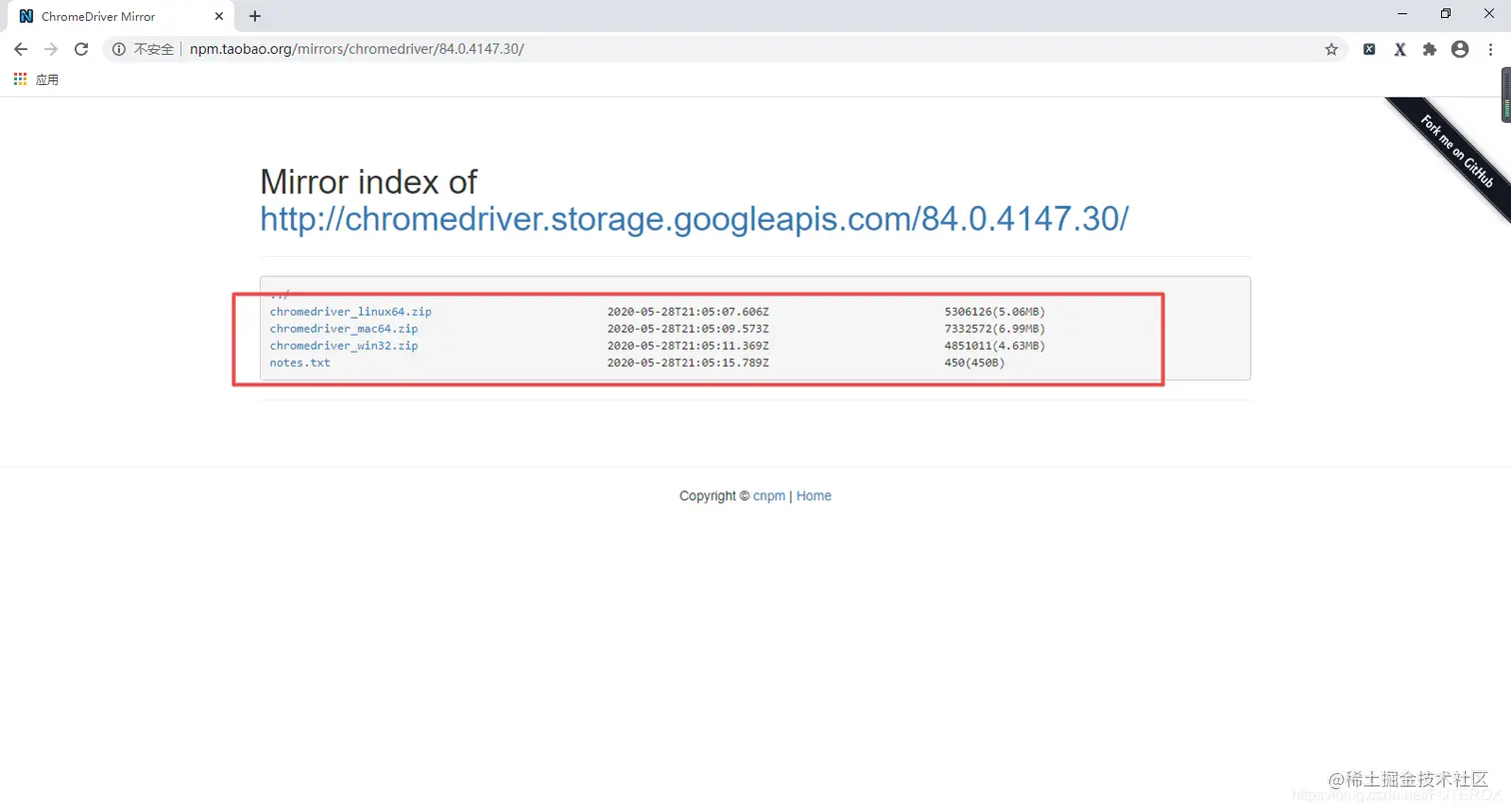Restore down the Chrome window
This screenshot has width=1511, height=812.
coord(1445,14)
